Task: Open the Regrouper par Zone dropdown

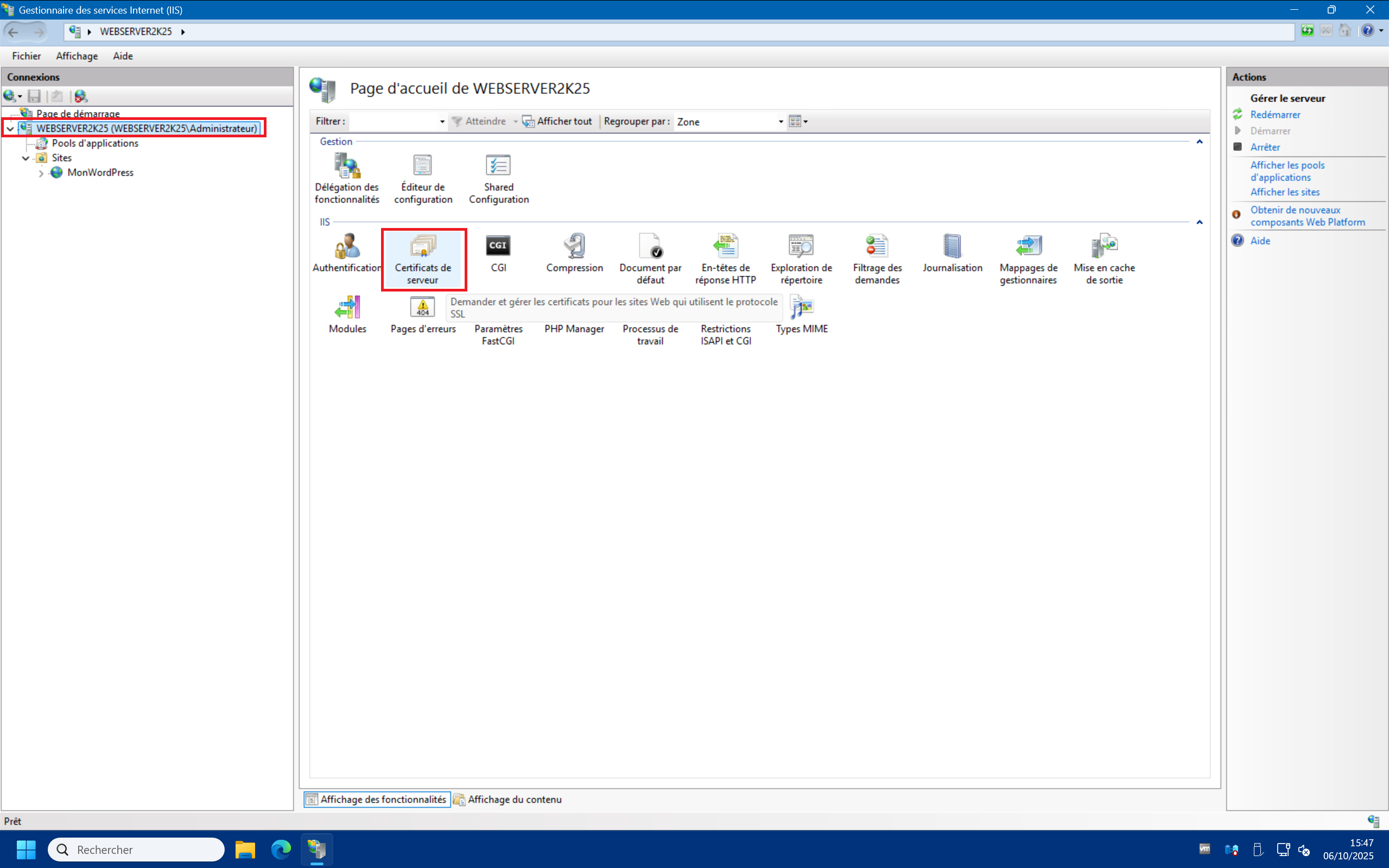Action: pos(781,122)
